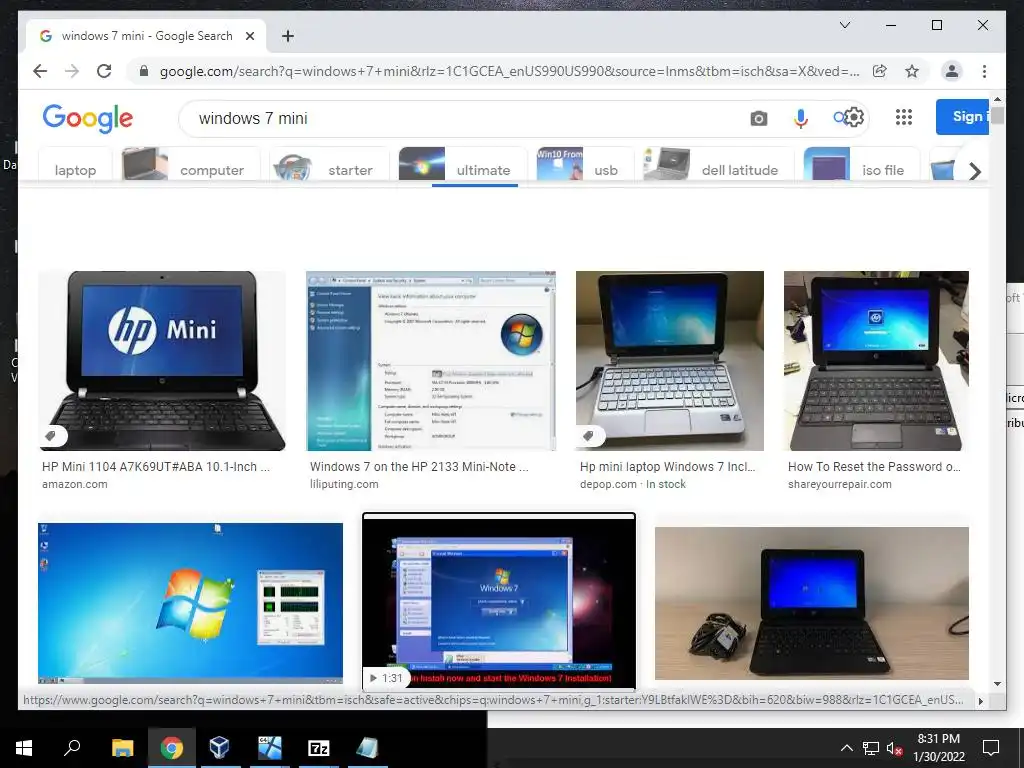Show more filter chips with right arrow
The height and width of the screenshot is (768, 1024).
pyautogui.click(x=975, y=171)
